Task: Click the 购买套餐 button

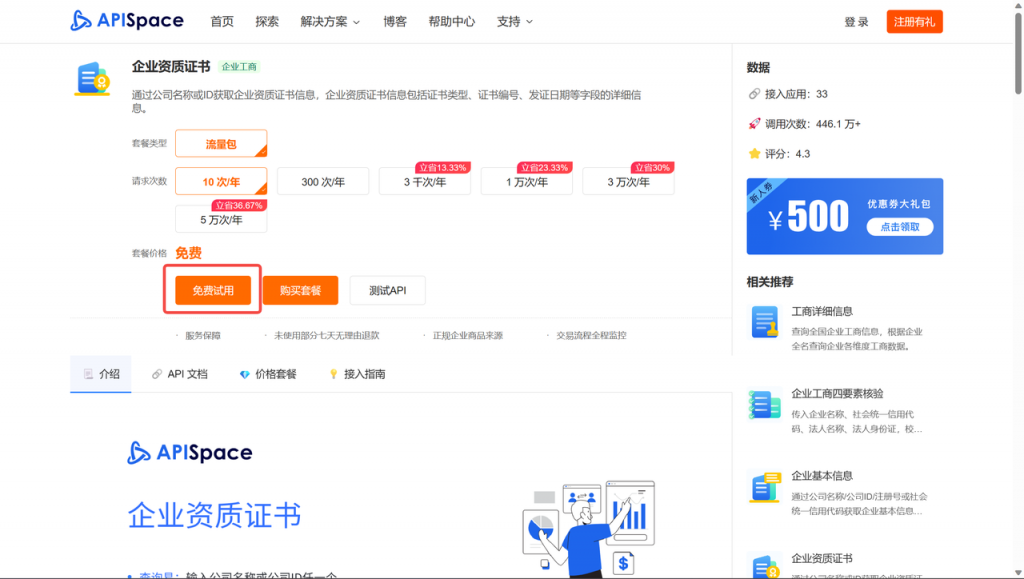Action: [x=300, y=290]
